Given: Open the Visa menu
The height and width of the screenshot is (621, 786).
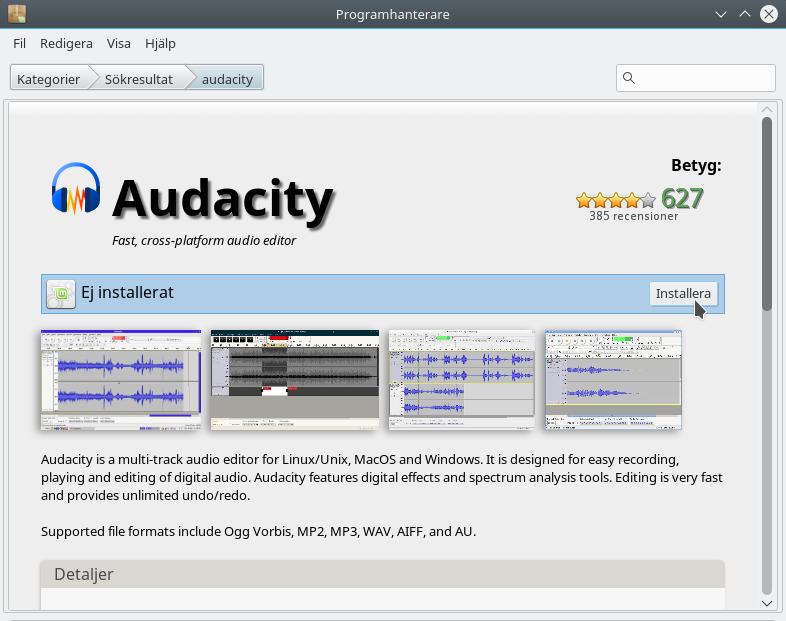Looking at the screenshot, I should pyautogui.click(x=118, y=44).
